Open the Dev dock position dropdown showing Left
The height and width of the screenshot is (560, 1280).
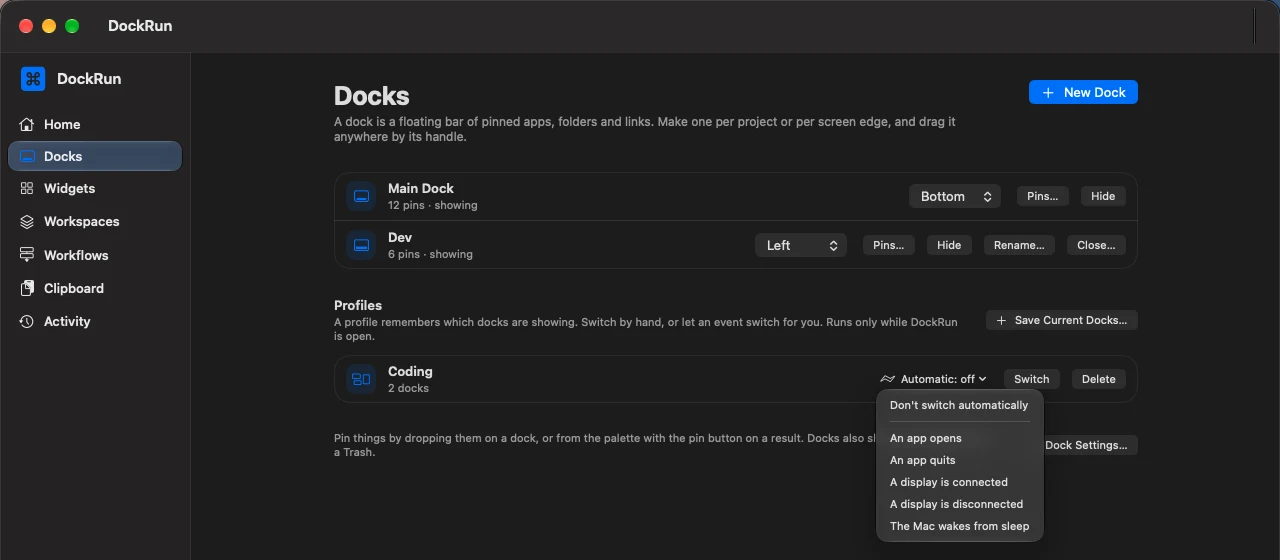point(801,245)
